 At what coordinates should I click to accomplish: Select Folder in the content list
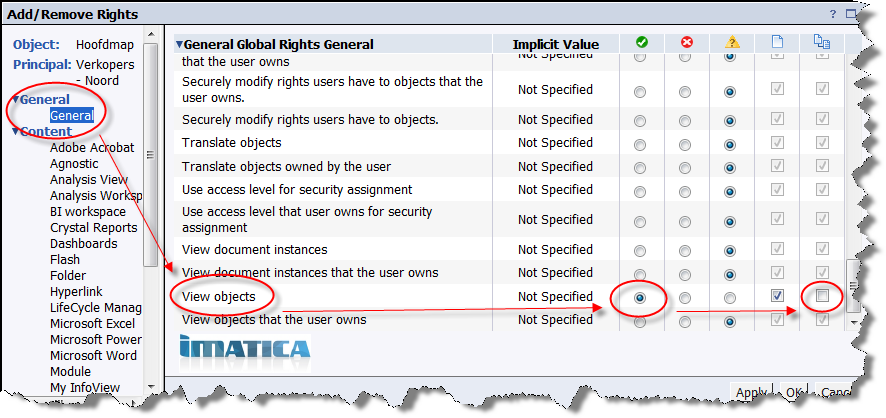pyautogui.click(x=68, y=276)
